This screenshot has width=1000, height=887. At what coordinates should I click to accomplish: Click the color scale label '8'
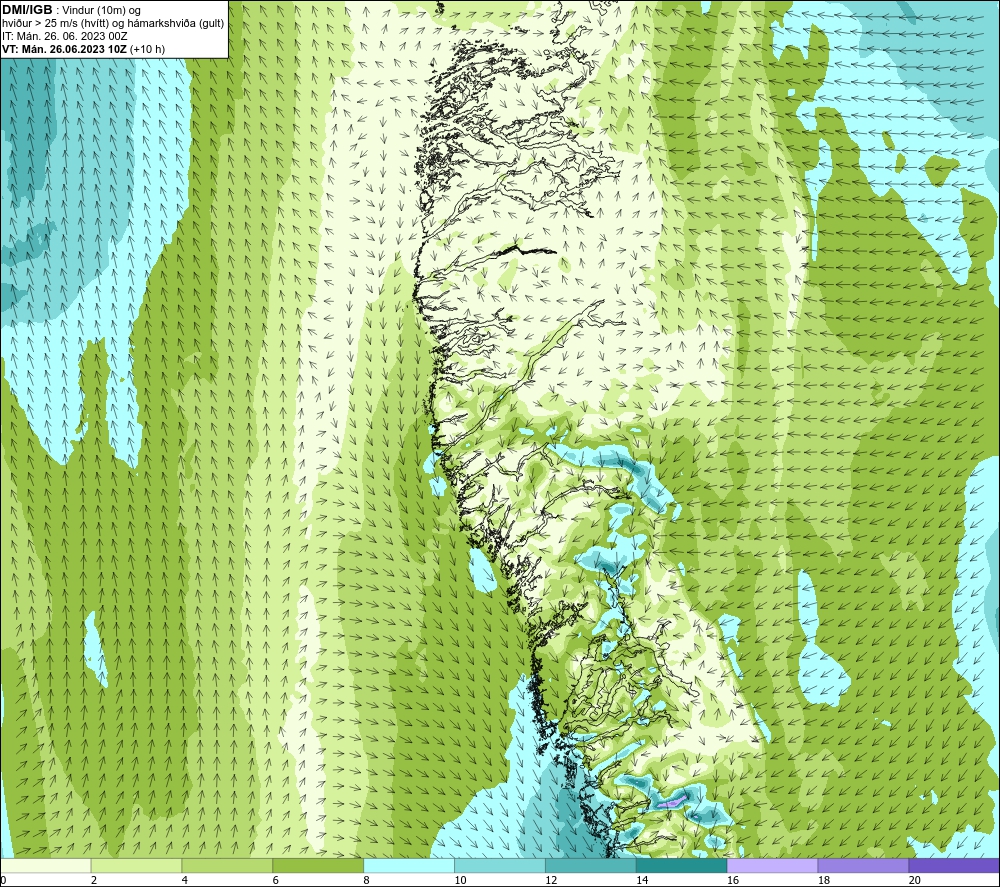(x=366, y=880)
